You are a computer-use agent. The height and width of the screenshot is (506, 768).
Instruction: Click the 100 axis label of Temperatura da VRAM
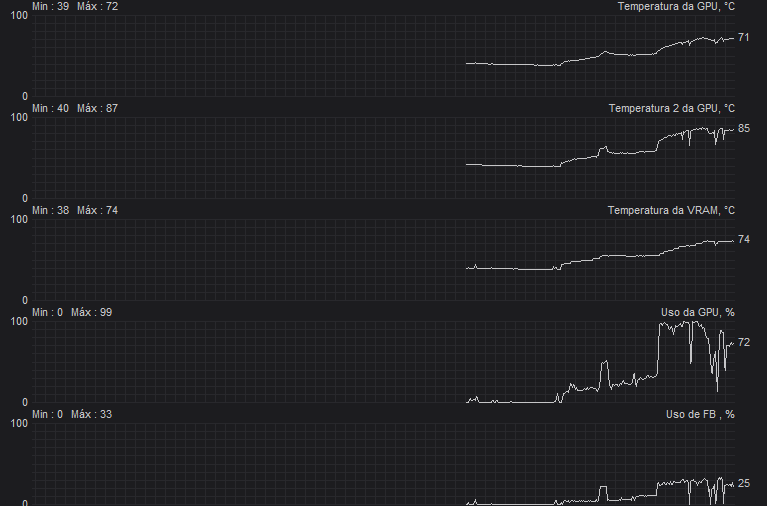click(x=19, y=219)
